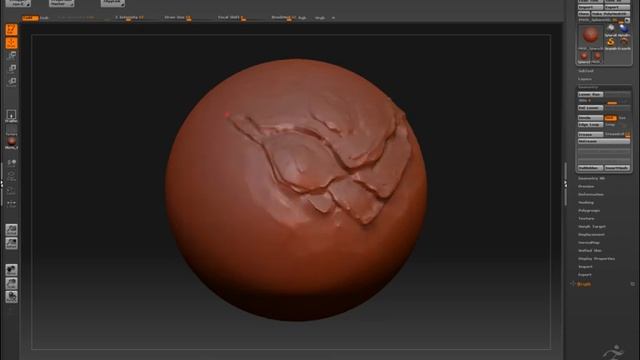Toggle the orange Smt option beside Divide

[x=610, y=118]
